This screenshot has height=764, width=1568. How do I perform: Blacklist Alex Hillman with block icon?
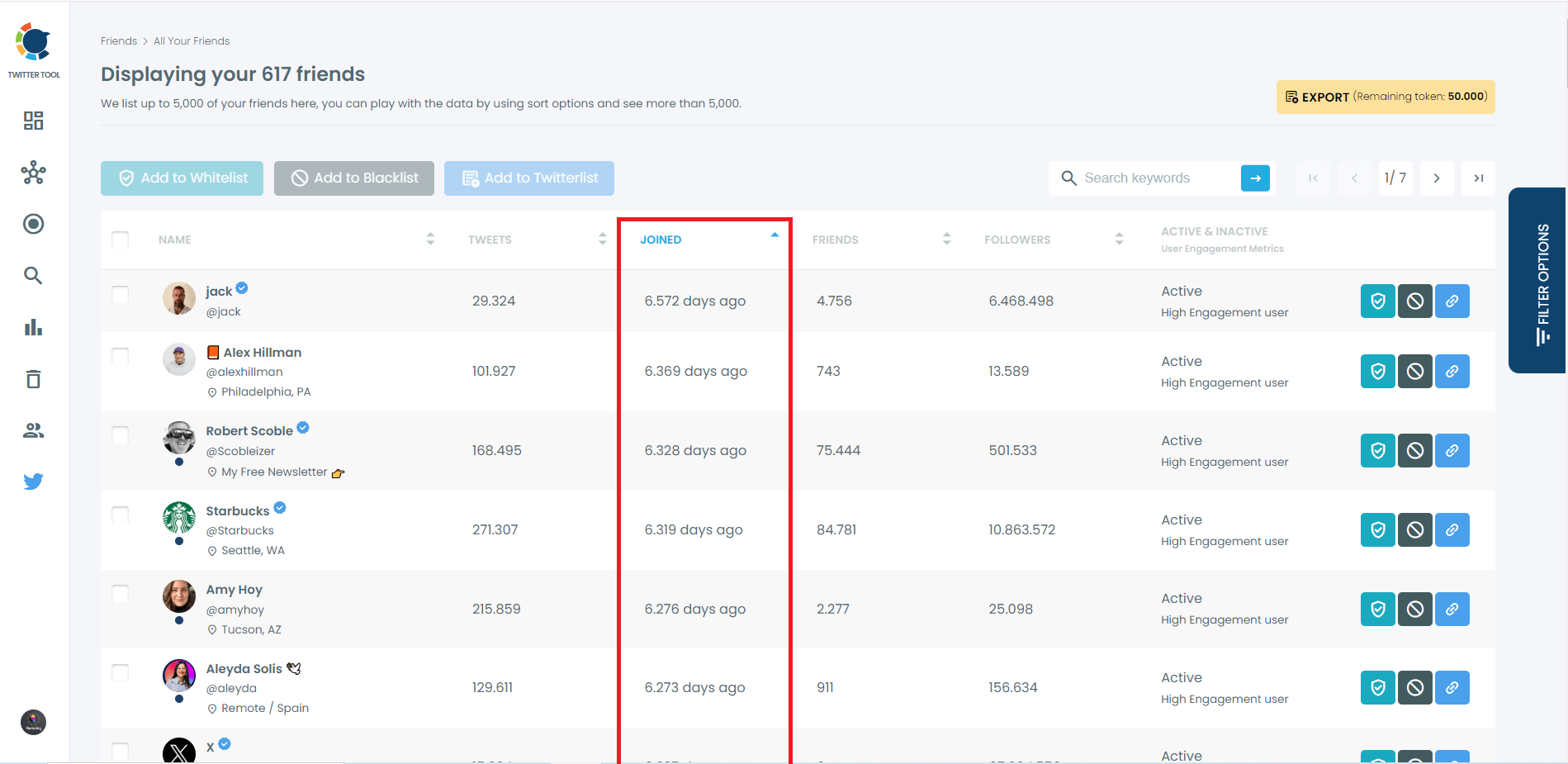click(x=1414, y=372)
